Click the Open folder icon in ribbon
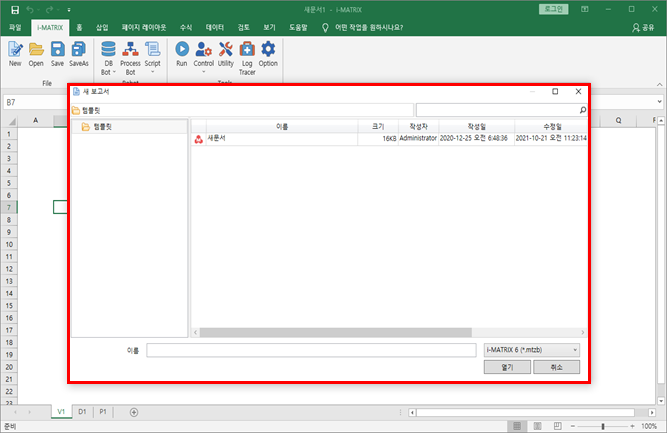The width and height of the screenshot is (667, 433). (x=36, y=52)
